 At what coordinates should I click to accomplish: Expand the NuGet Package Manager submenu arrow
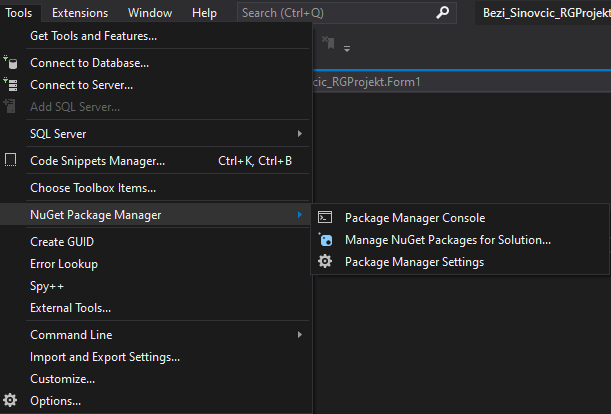(300, 214)
